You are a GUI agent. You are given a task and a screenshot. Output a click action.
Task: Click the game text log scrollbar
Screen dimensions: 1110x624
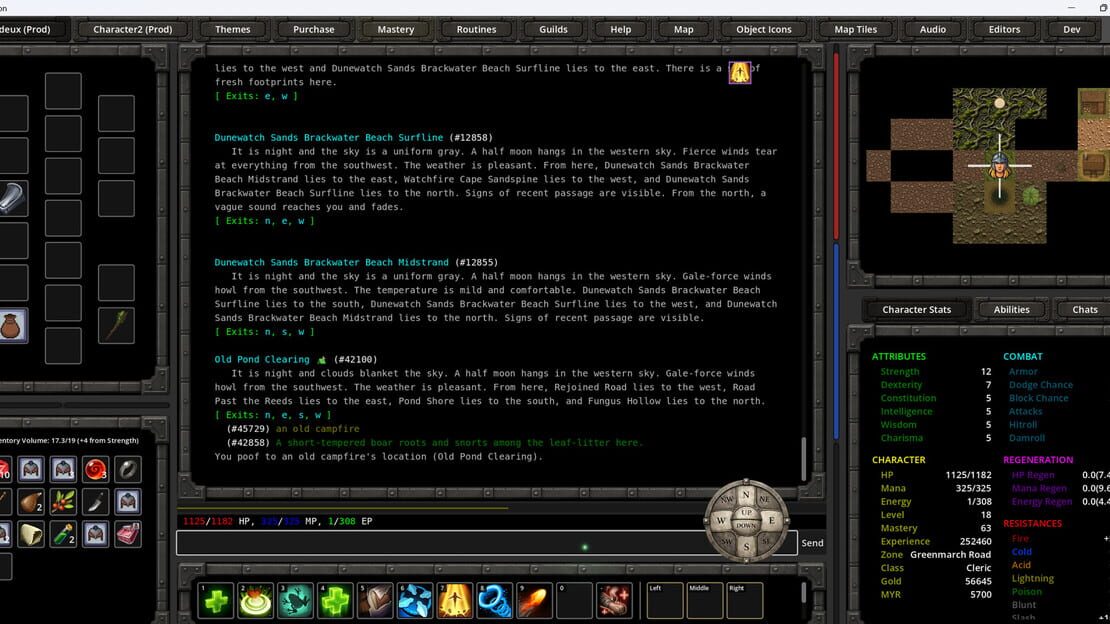tap(803, 458)
